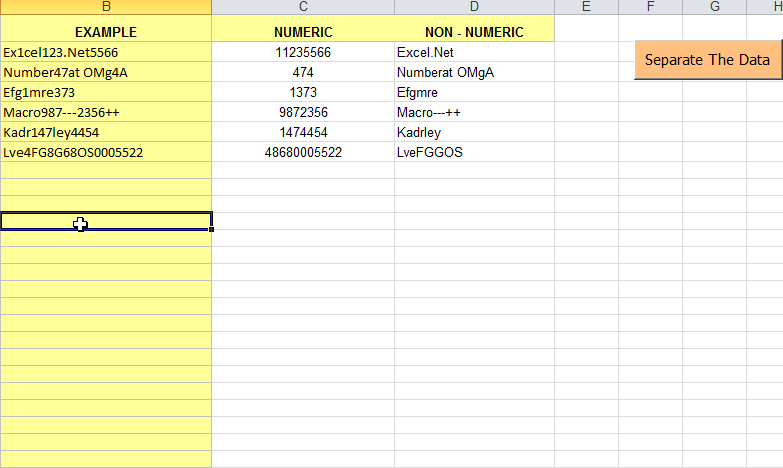
Task: Select cell containing Macro---++
Action: click(x=474, y=112)
